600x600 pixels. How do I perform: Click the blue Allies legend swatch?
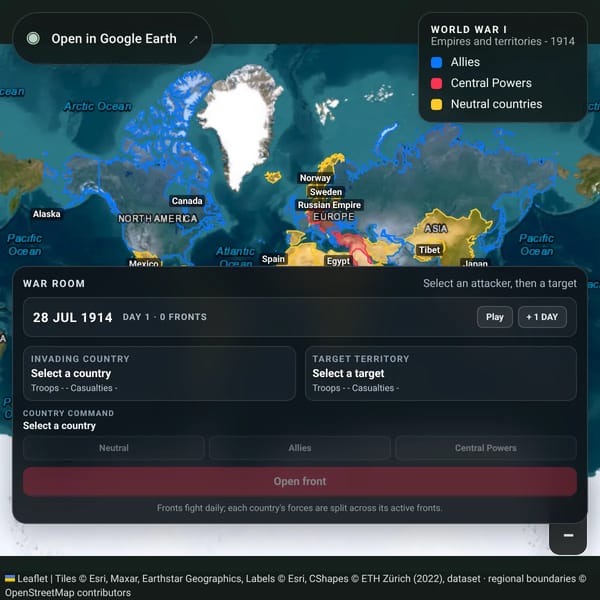coord(437,62)
